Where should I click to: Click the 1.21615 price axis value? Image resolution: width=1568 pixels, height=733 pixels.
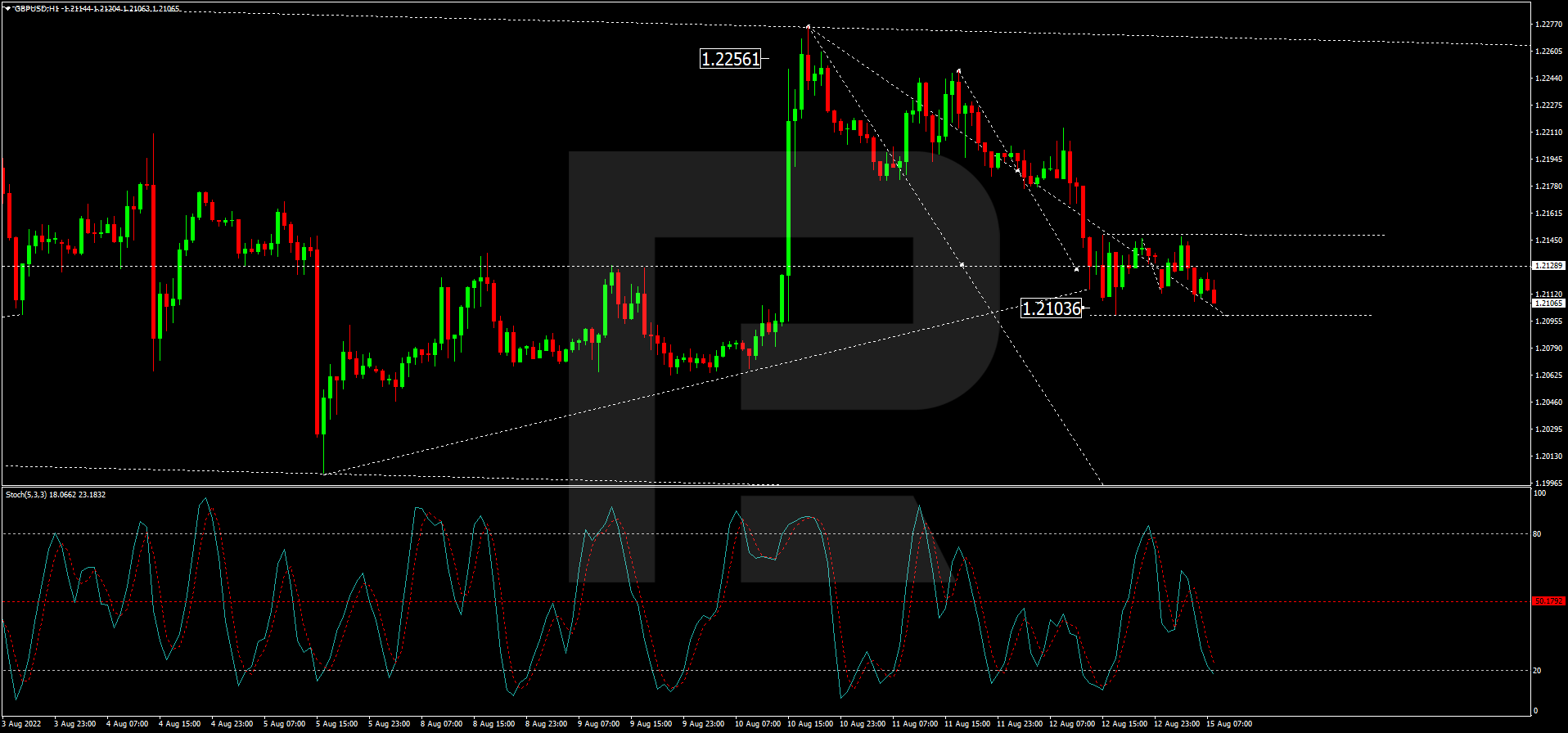1549,214
